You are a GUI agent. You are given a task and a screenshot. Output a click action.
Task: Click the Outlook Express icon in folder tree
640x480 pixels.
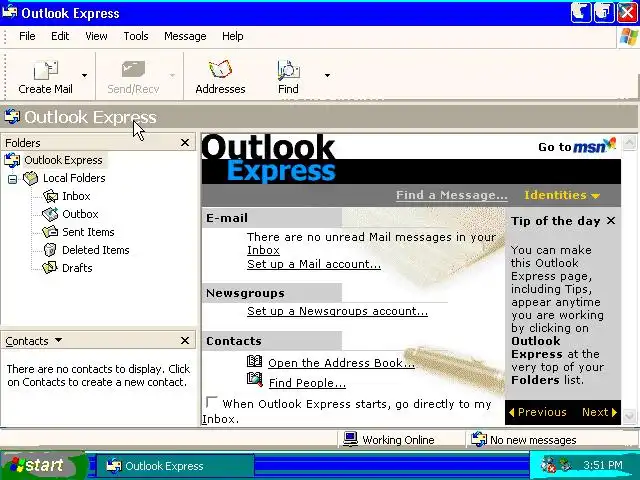[12, 160]
